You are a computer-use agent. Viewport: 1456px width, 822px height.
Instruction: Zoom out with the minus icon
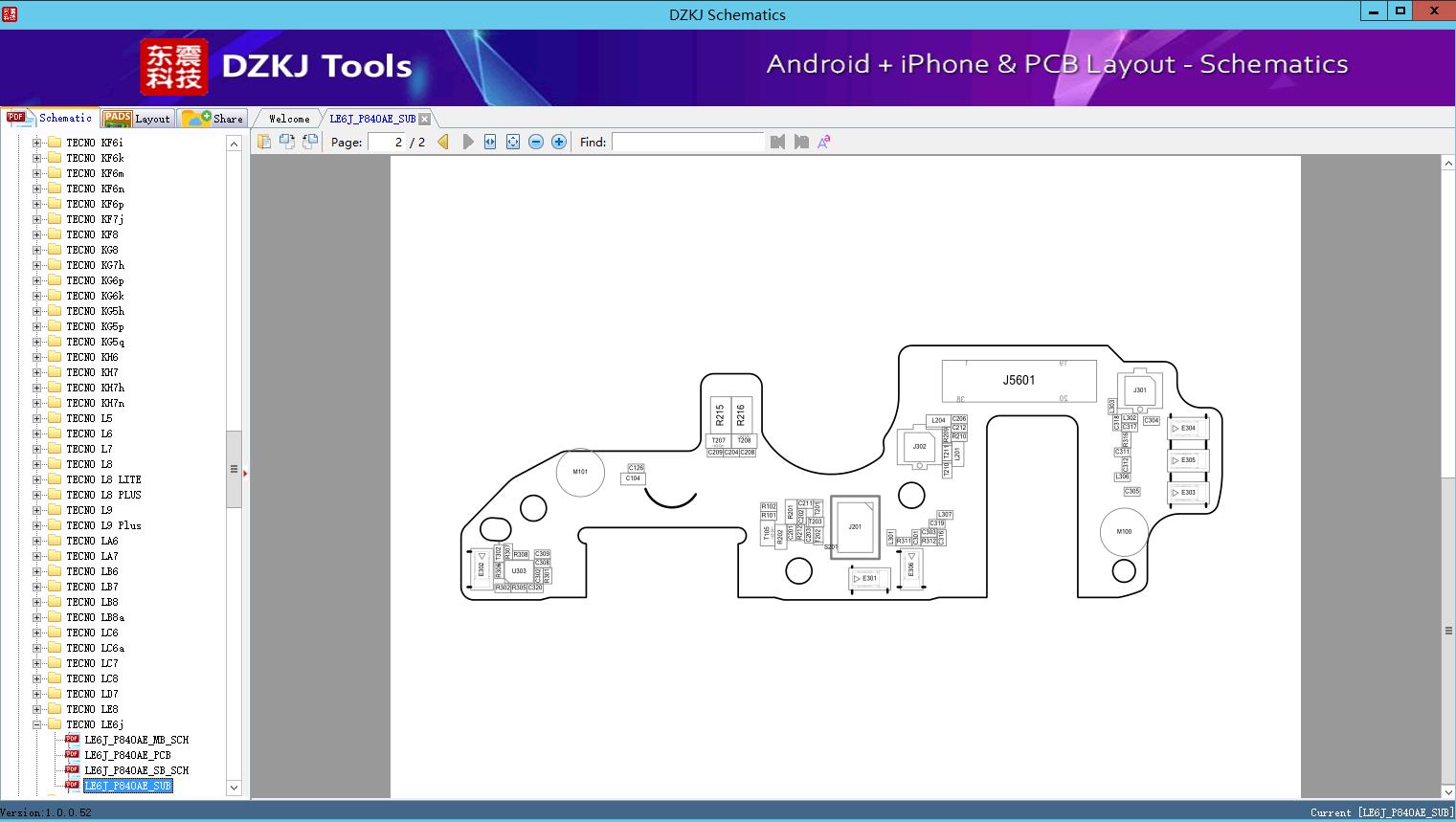[536, 142]
